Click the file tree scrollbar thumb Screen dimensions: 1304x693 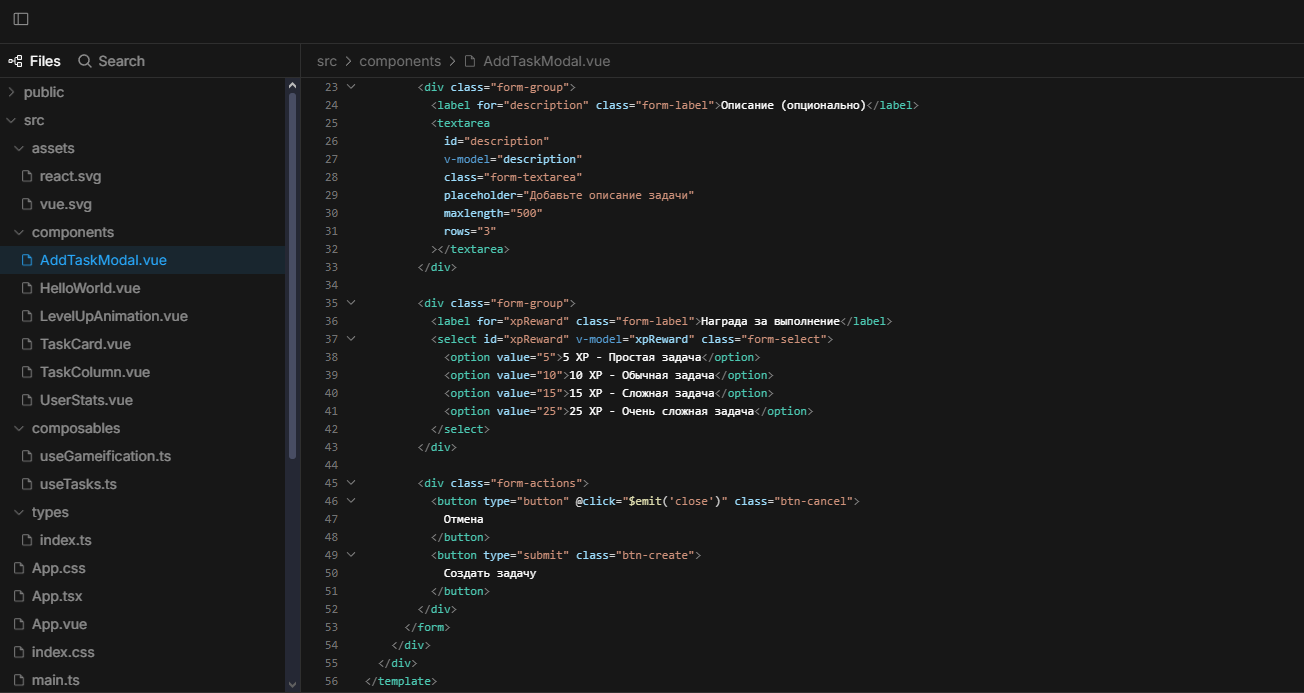tap(292, 276)
